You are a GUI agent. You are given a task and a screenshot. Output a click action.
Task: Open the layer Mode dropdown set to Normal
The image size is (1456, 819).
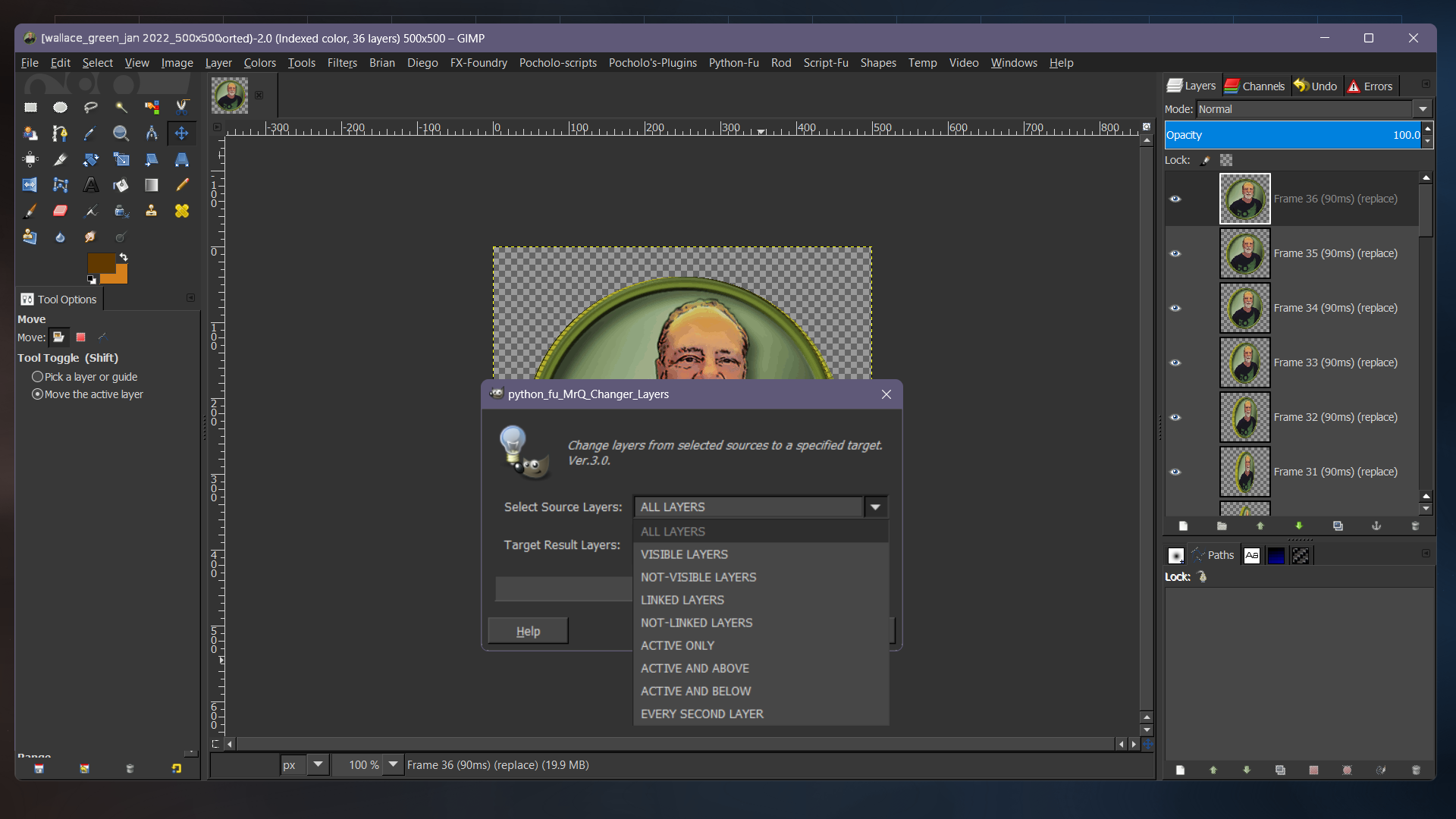(1423, 108)
